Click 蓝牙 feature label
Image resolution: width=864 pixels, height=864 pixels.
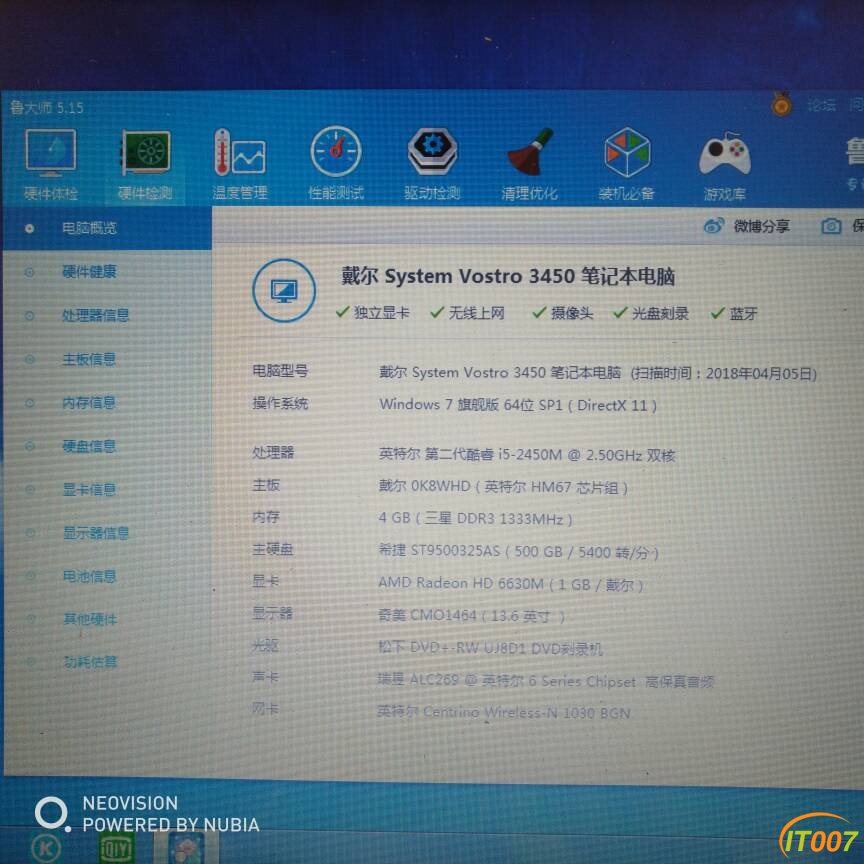click(743, 314)
